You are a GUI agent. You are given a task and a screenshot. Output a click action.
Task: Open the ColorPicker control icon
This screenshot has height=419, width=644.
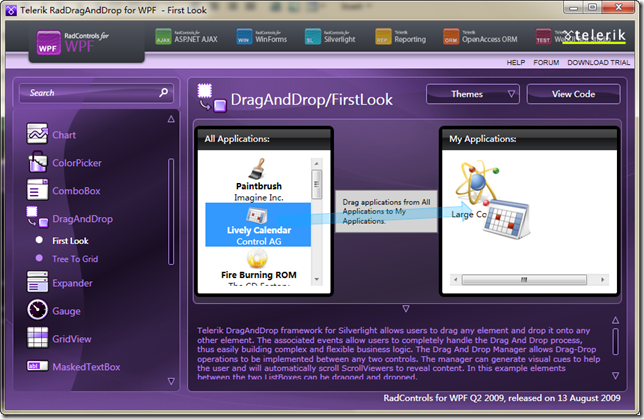pos(37,162)
